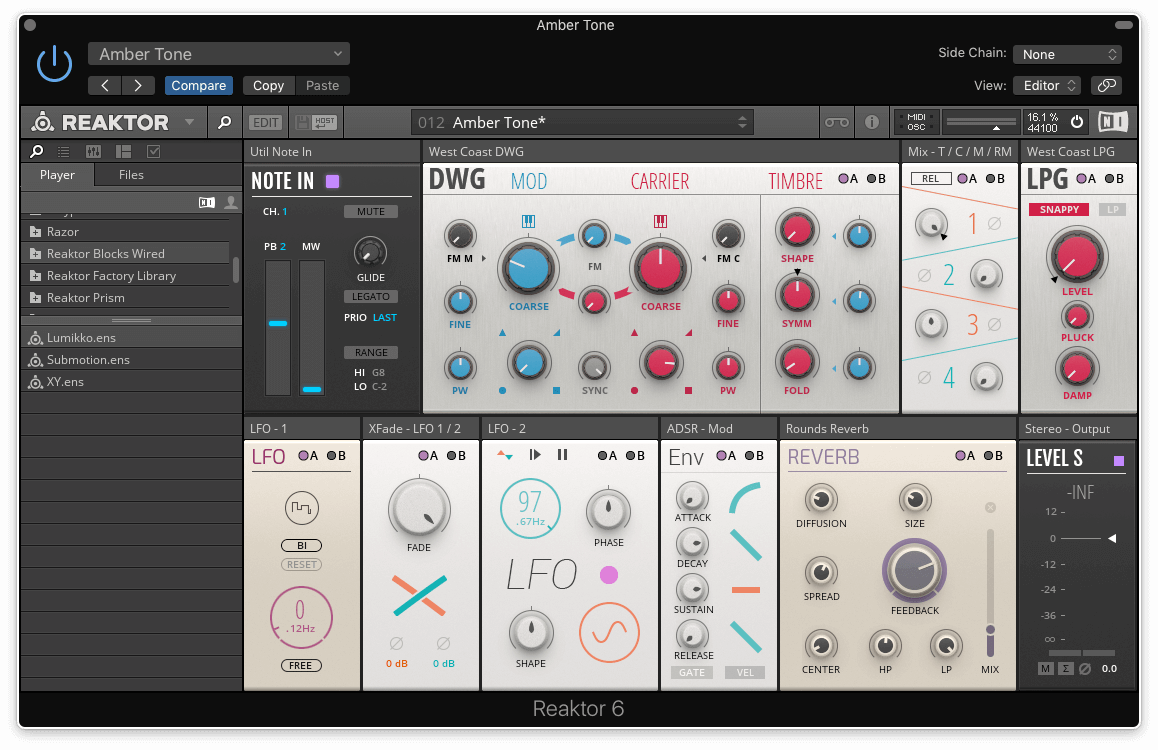Toggle LP mode on LPG
Viewport: 1158px width, 750px height.
(x=1113, y=210)
